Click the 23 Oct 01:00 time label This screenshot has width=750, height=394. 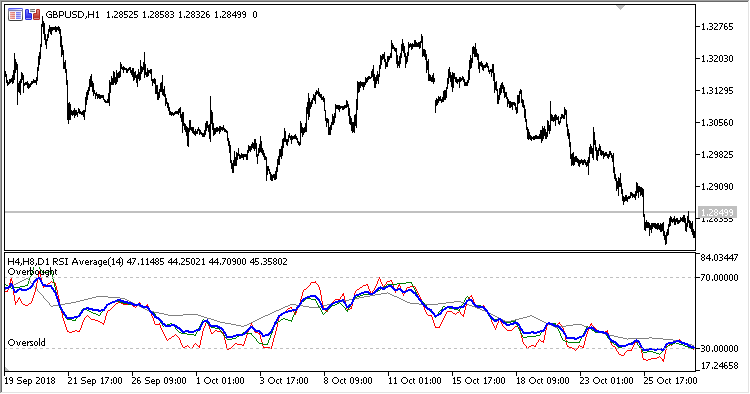tap(607, 381)
